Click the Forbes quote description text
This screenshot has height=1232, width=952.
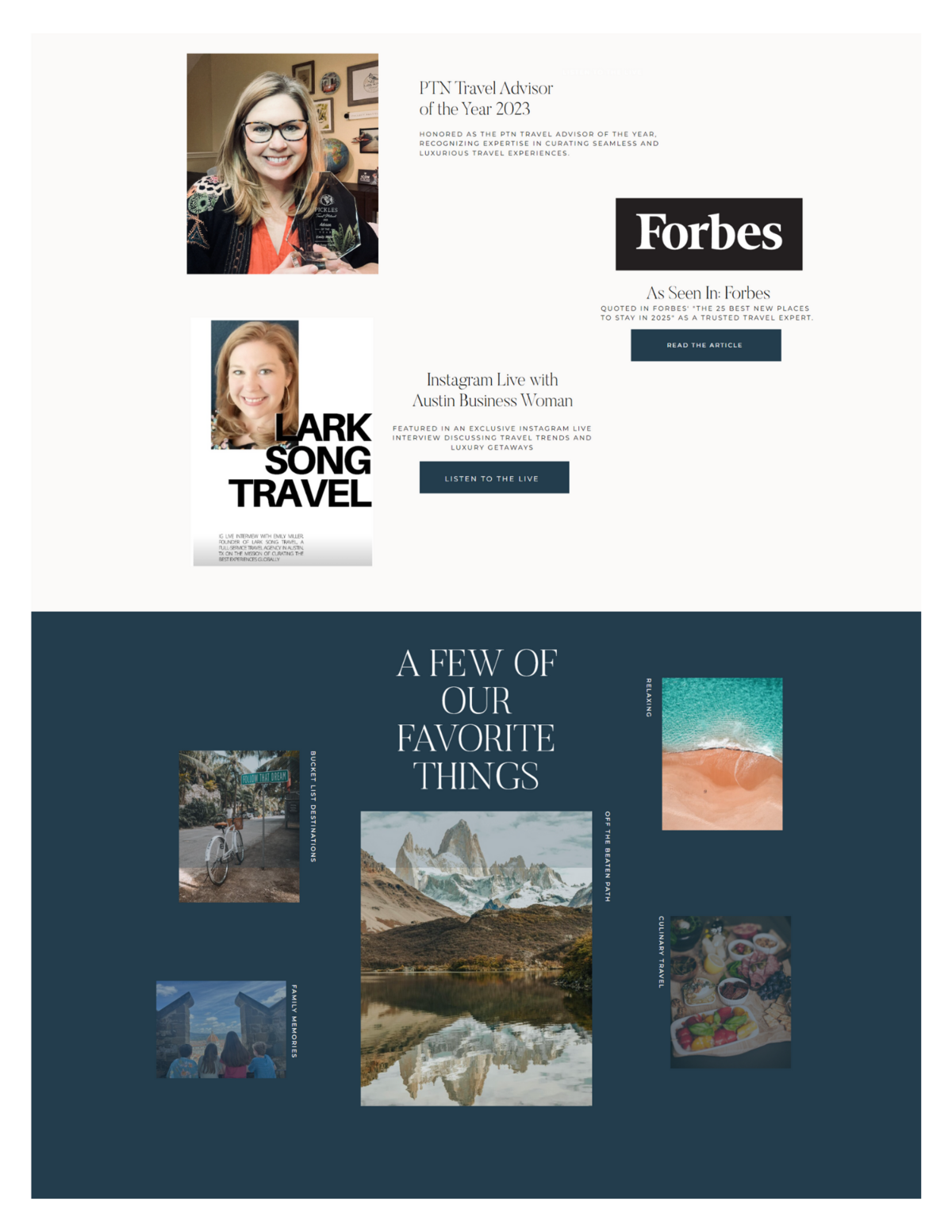click(x=706, y=313)
